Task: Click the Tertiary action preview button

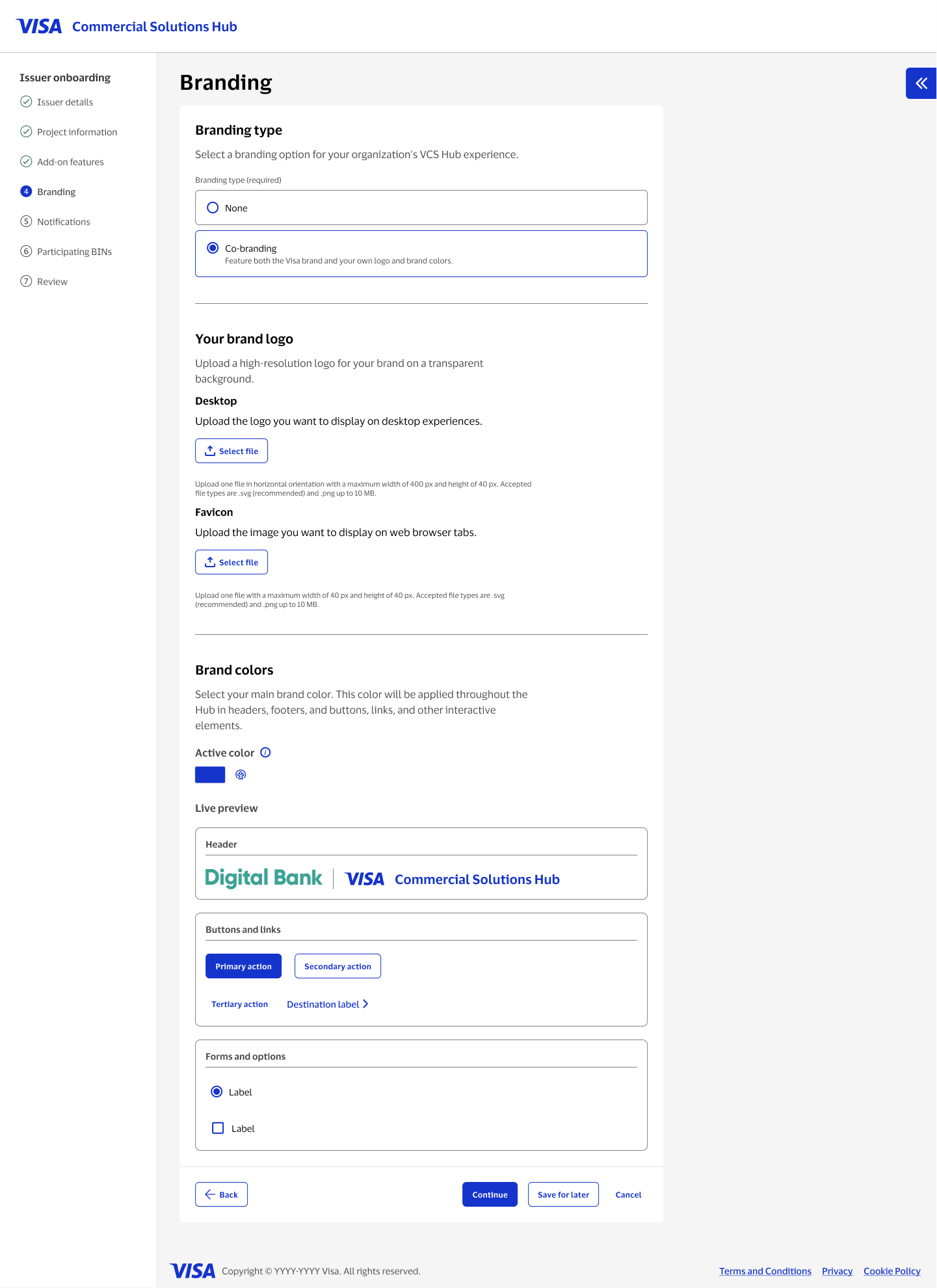Action: 239,1004
